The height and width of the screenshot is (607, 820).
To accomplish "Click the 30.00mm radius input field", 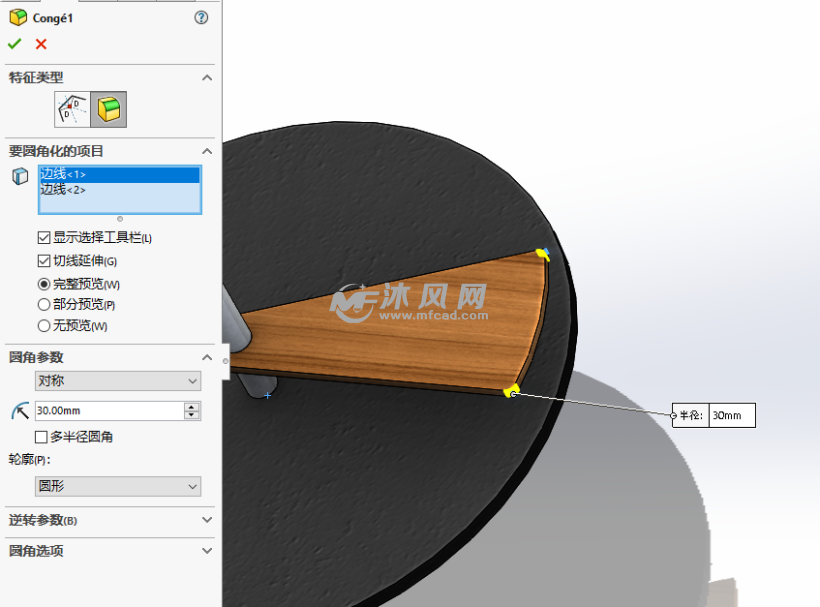I will tap(109, 411).
